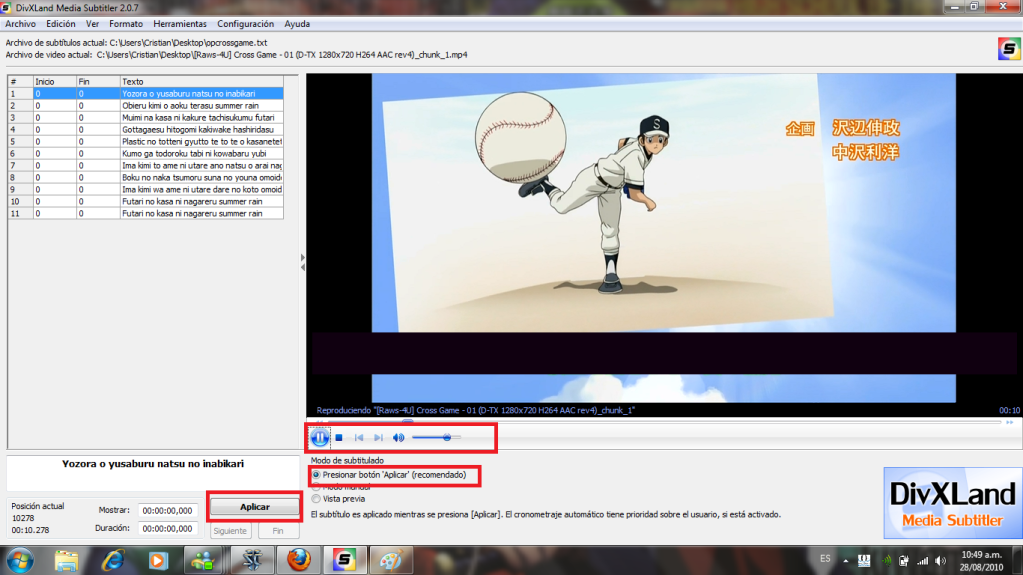Open the Herramientas menu
The width and height of the screenshot is (1023, 575).
pyautogui.click(x=180, y=23)
